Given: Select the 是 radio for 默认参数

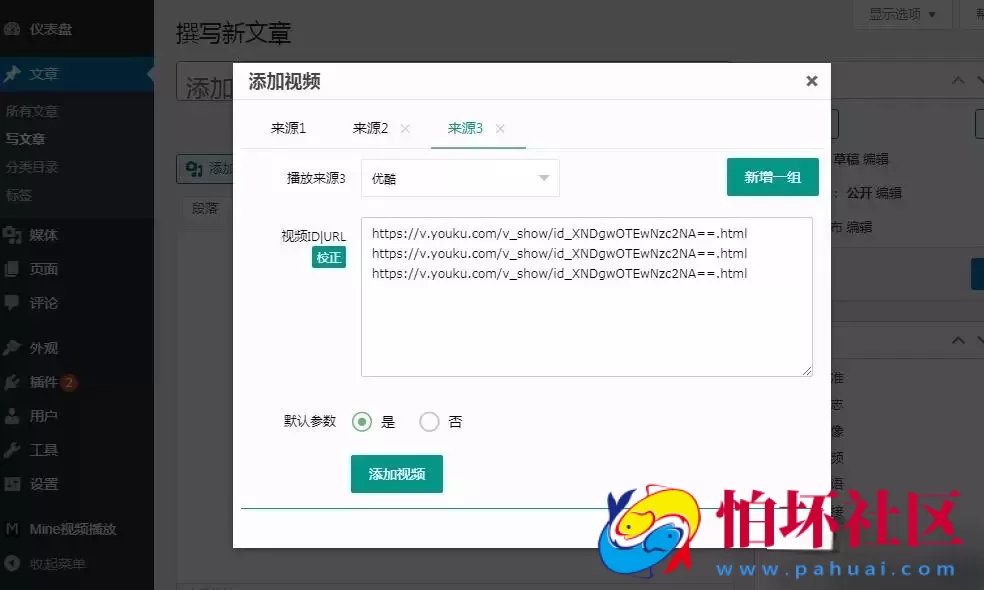Looking at the screenshot, I should click(362, 422).
